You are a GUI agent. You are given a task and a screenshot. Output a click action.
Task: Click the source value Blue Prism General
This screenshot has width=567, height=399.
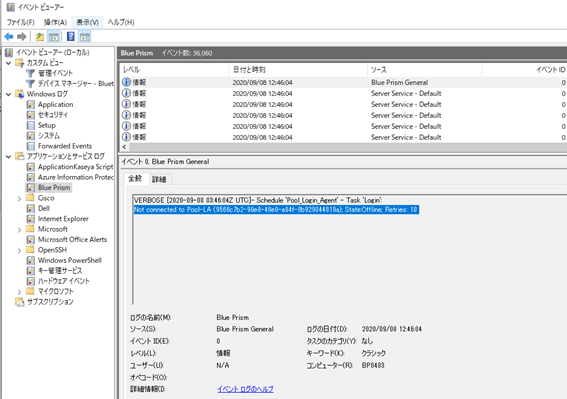pyautogui.click(x=245, y=329)
